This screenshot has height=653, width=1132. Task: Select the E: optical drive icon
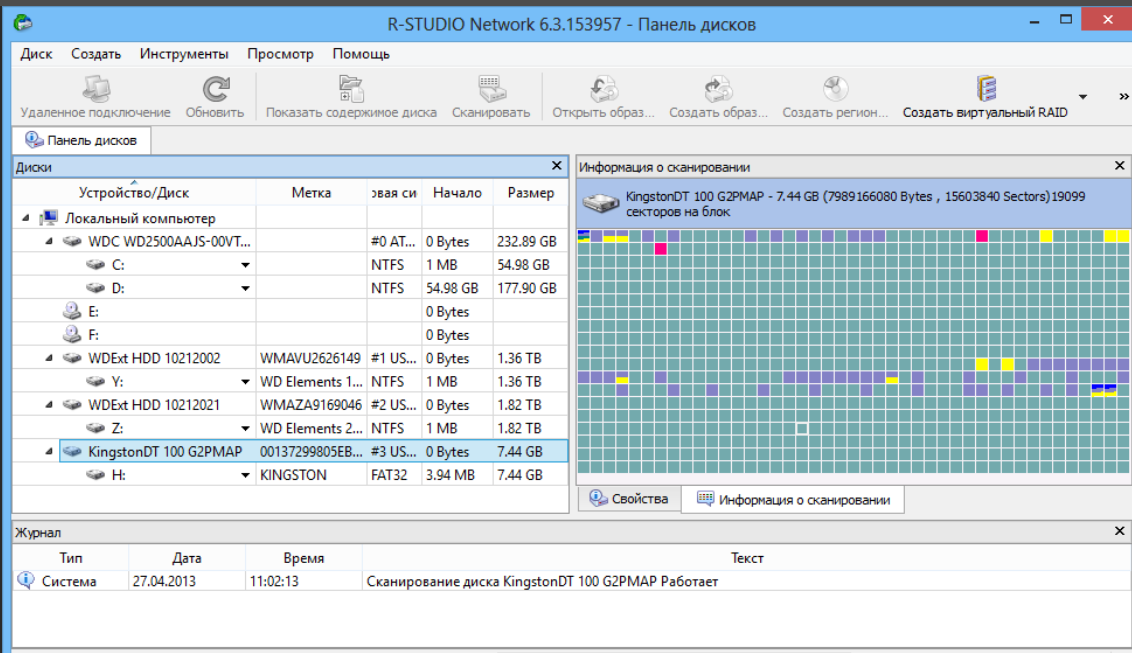71,312
